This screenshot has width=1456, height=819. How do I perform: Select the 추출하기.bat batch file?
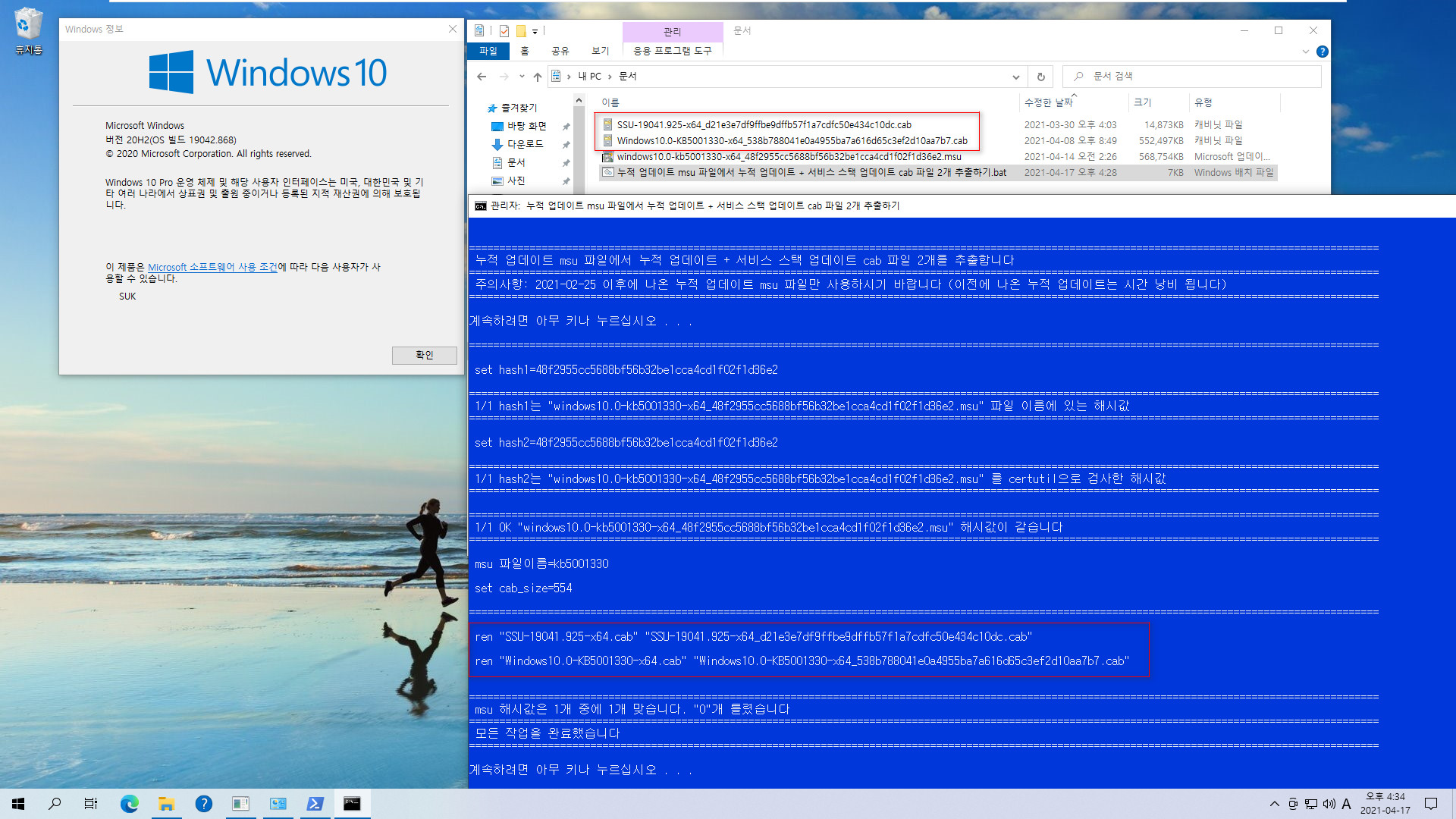click(x=811, y=173)
